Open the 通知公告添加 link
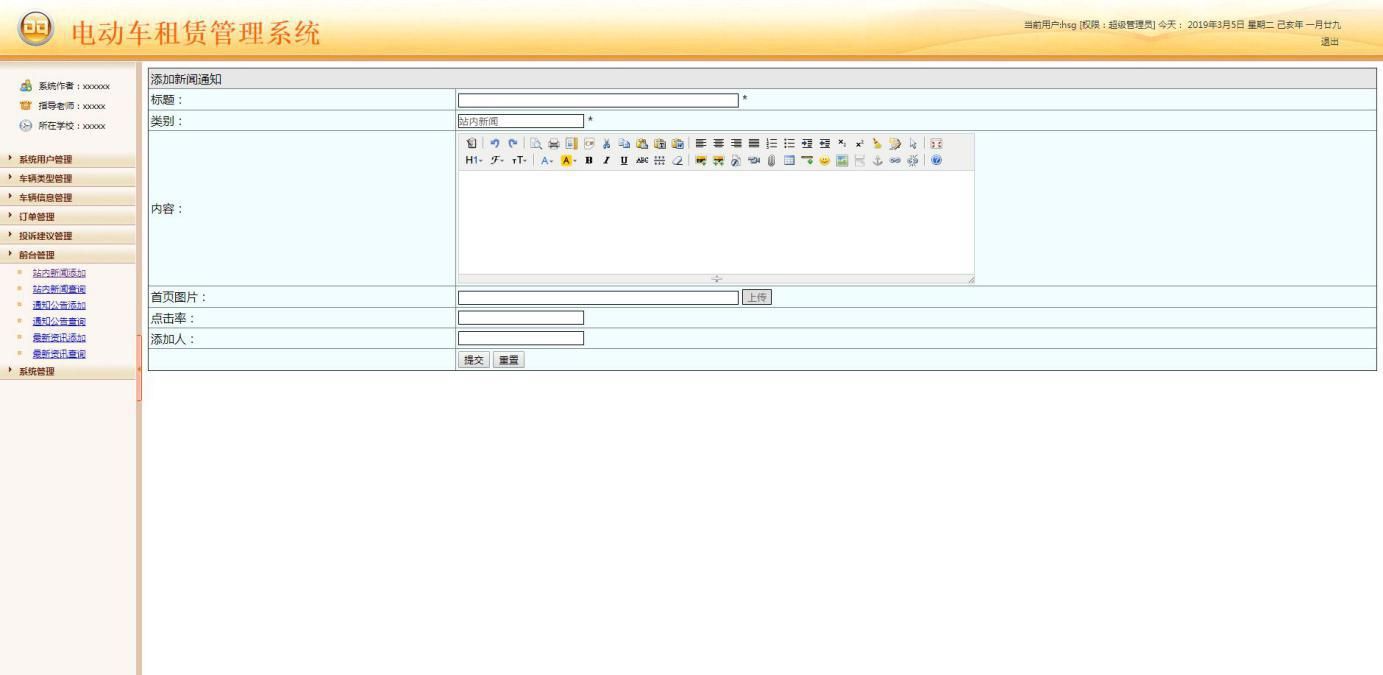This screenshot has width=1383, height=675. [59, 305]
